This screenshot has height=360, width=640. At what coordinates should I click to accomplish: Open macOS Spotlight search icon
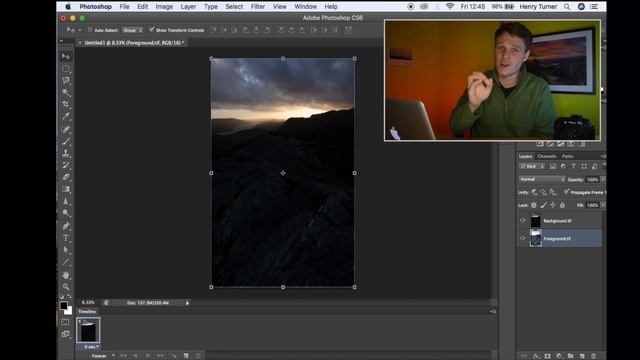(x=567, y=7)
